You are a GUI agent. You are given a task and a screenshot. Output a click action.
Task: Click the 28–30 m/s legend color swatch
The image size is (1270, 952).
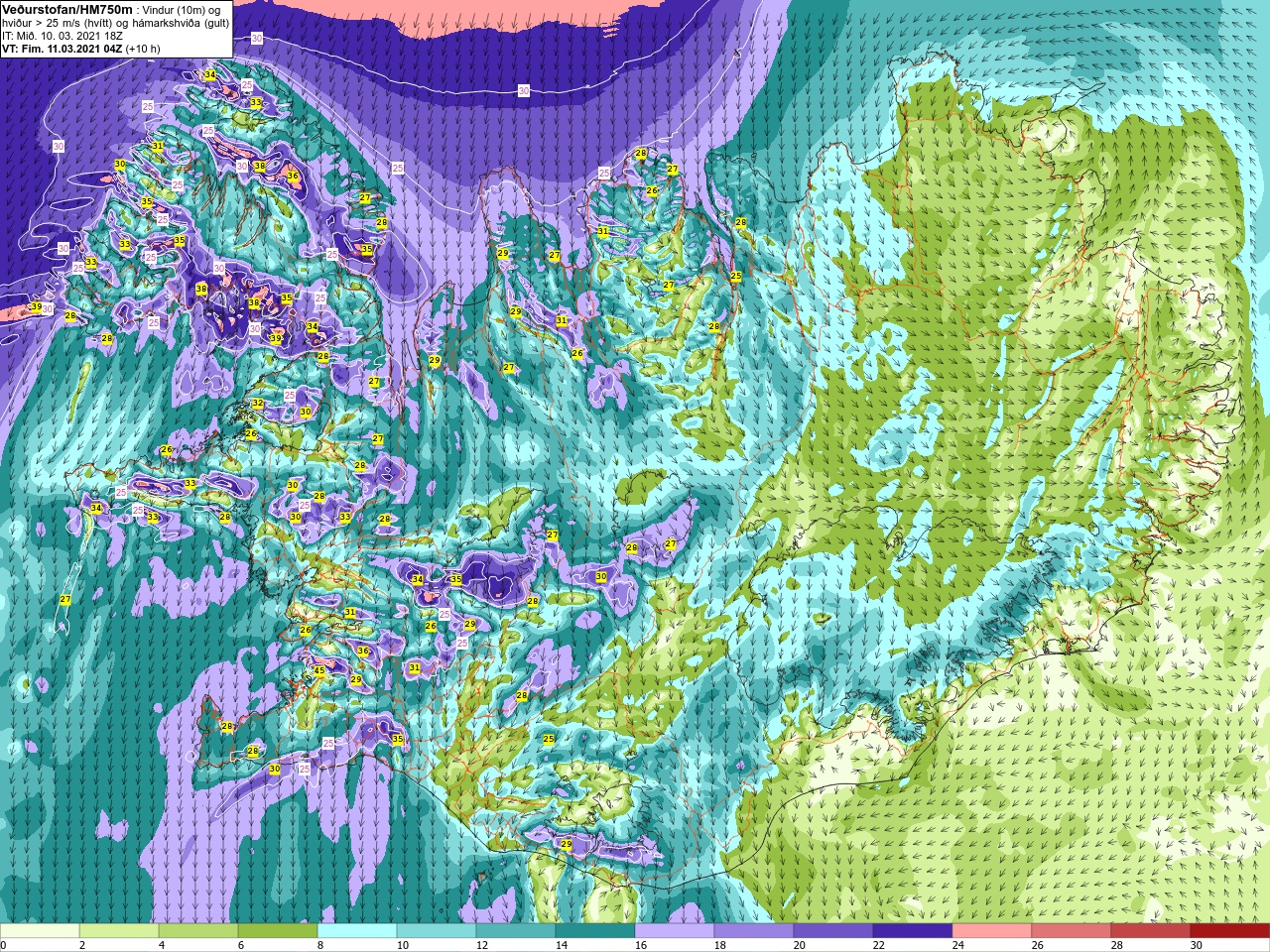1151,932
